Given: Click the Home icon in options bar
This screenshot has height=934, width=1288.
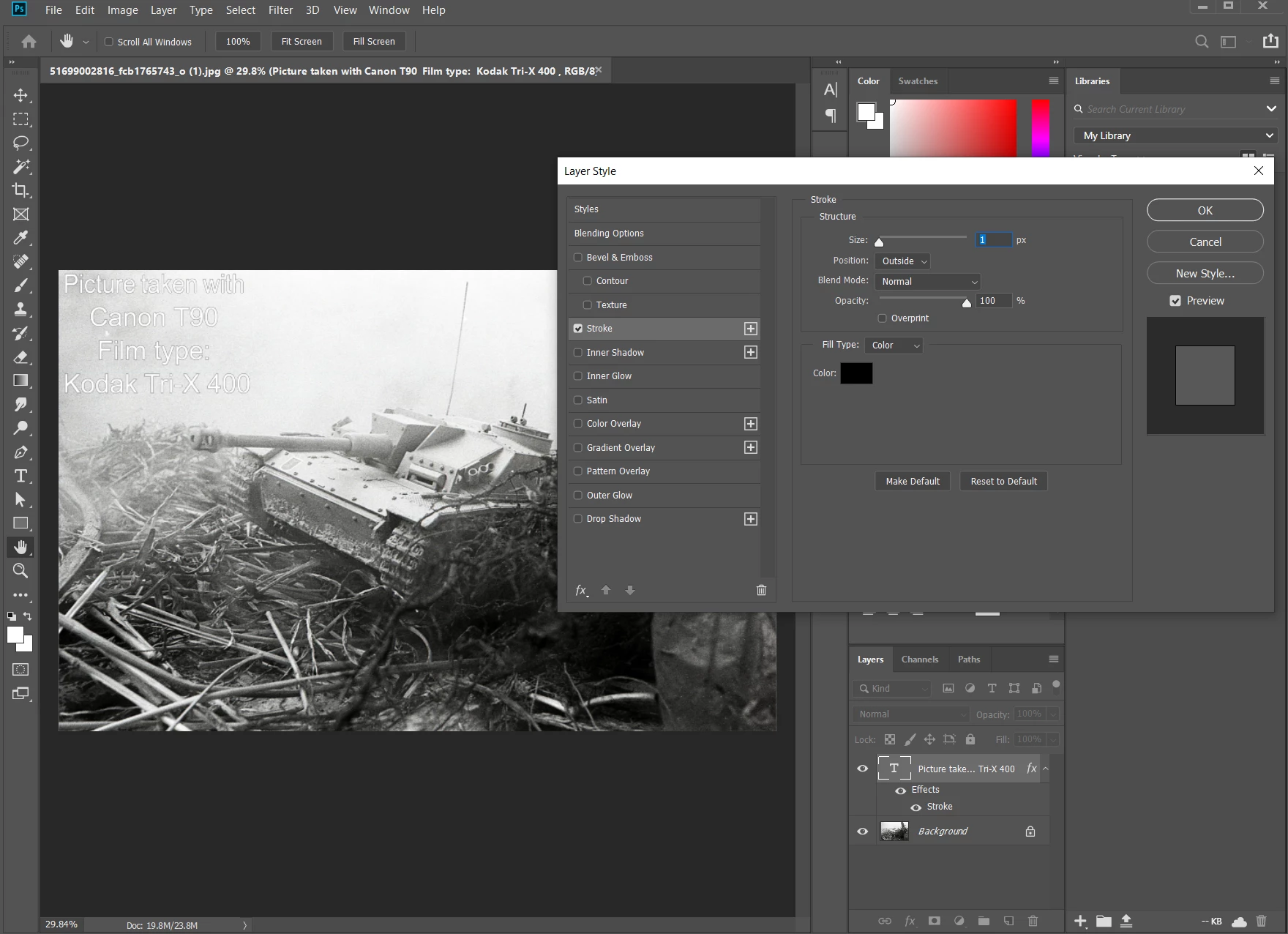Looking at the screenshot, I should 29,42.
